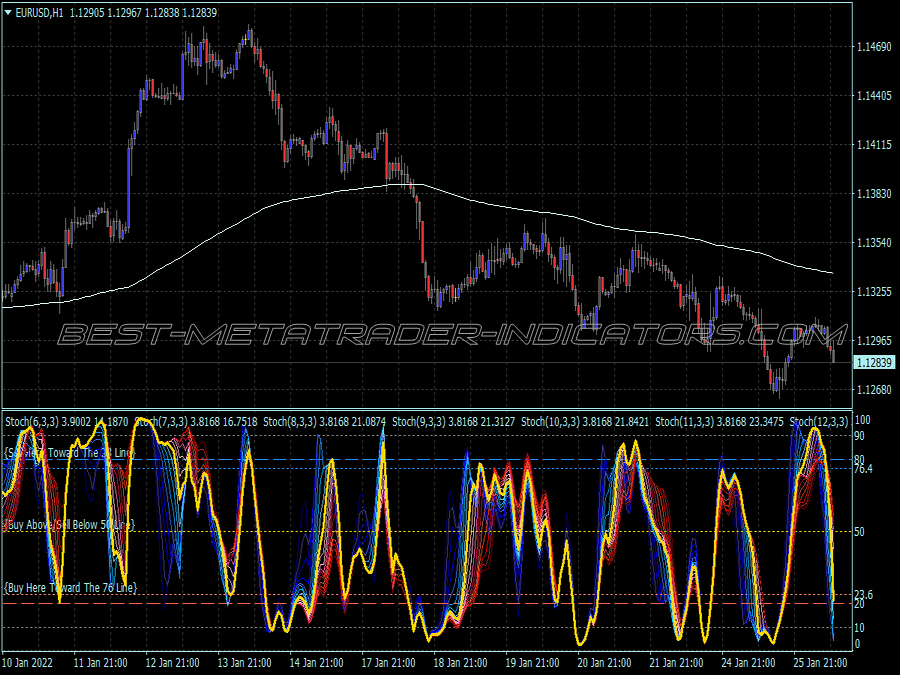The height and width of the screenshot is (675, 900).
Task: Click the Stoch(10,3,3) indicator label
Action: tap(550, 422)
